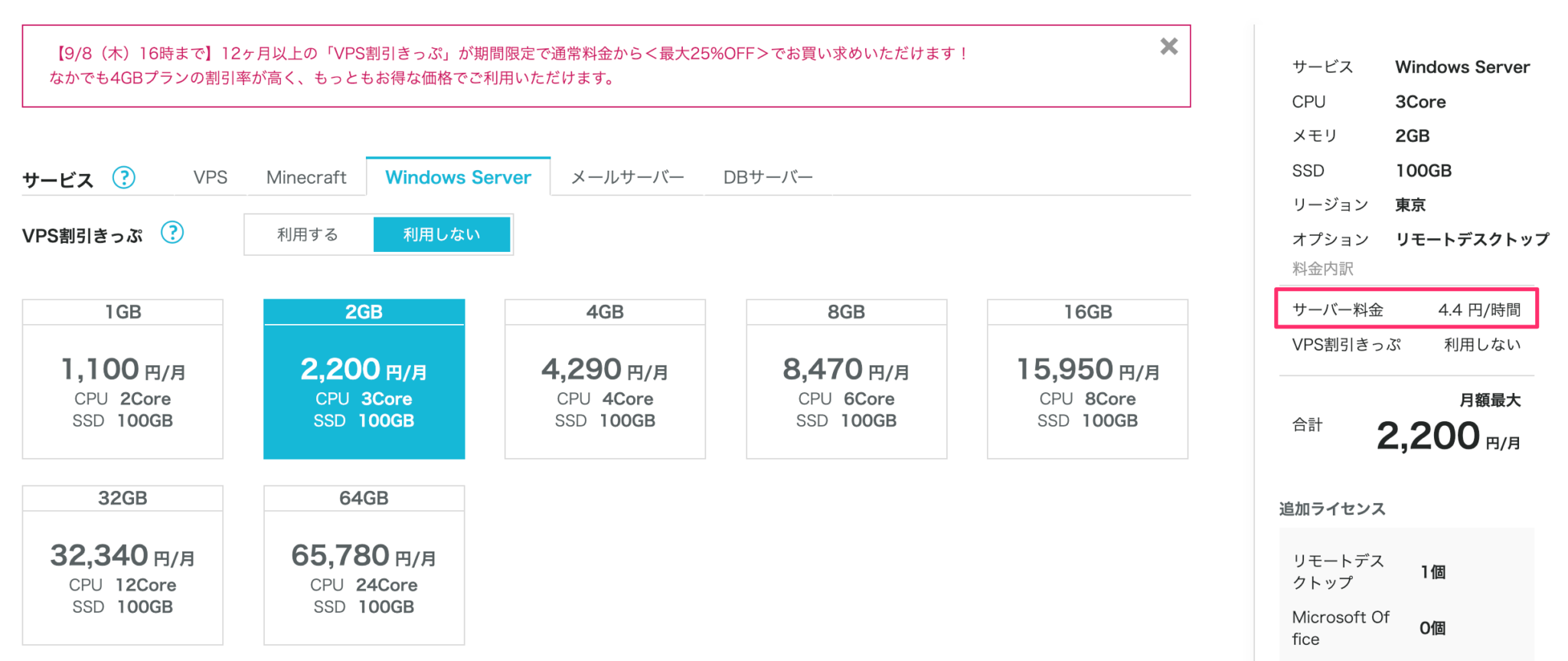Click the リージョン 東京 summary row
1568x661 pixels.
pos(1359,205)
